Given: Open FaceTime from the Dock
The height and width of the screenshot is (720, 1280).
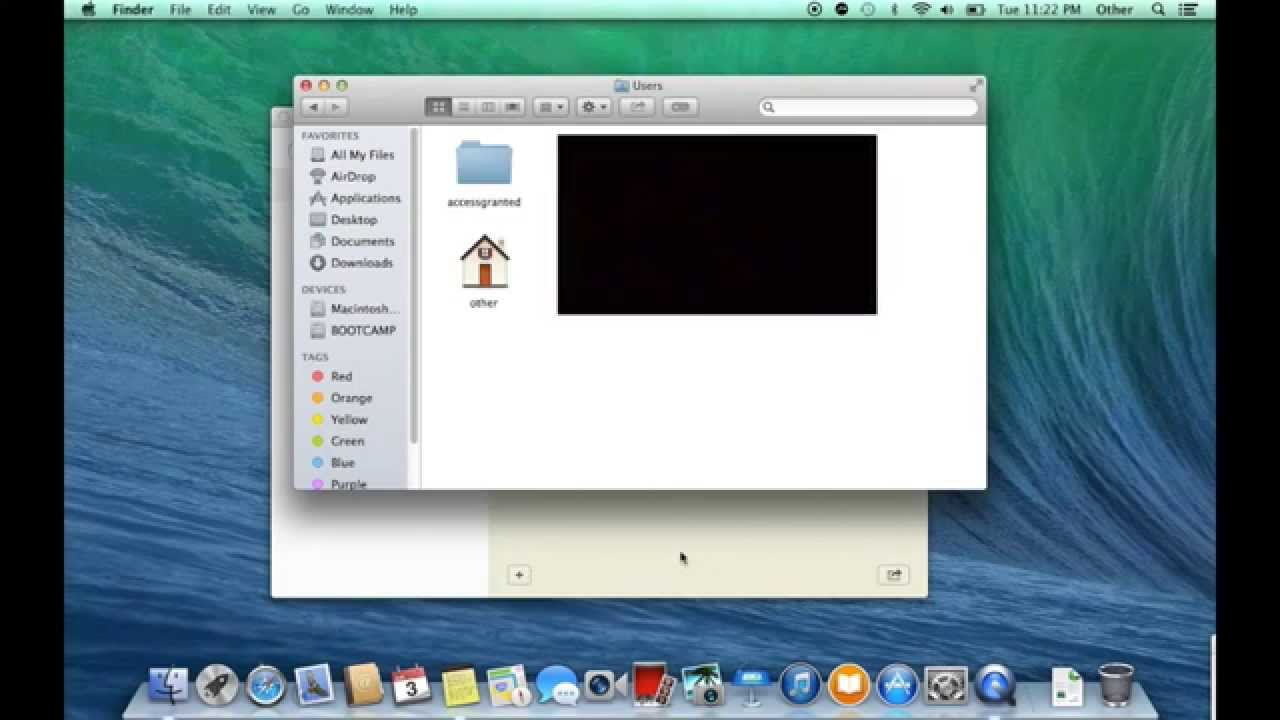Looking at the screenshot, I should (x=605, y=685).
